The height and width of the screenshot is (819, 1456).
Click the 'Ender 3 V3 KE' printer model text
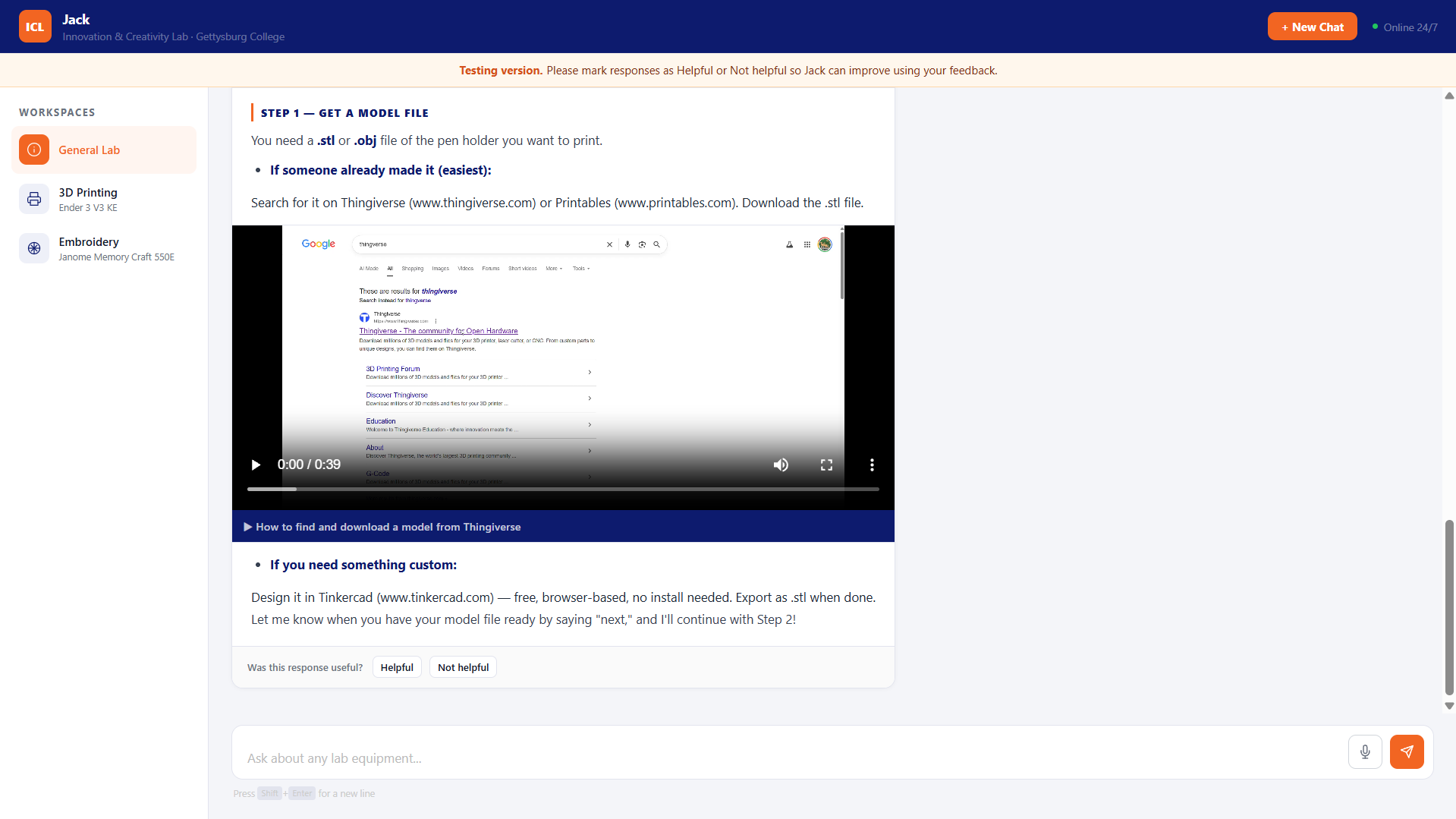pyautogui.click(x=88, y=208)
